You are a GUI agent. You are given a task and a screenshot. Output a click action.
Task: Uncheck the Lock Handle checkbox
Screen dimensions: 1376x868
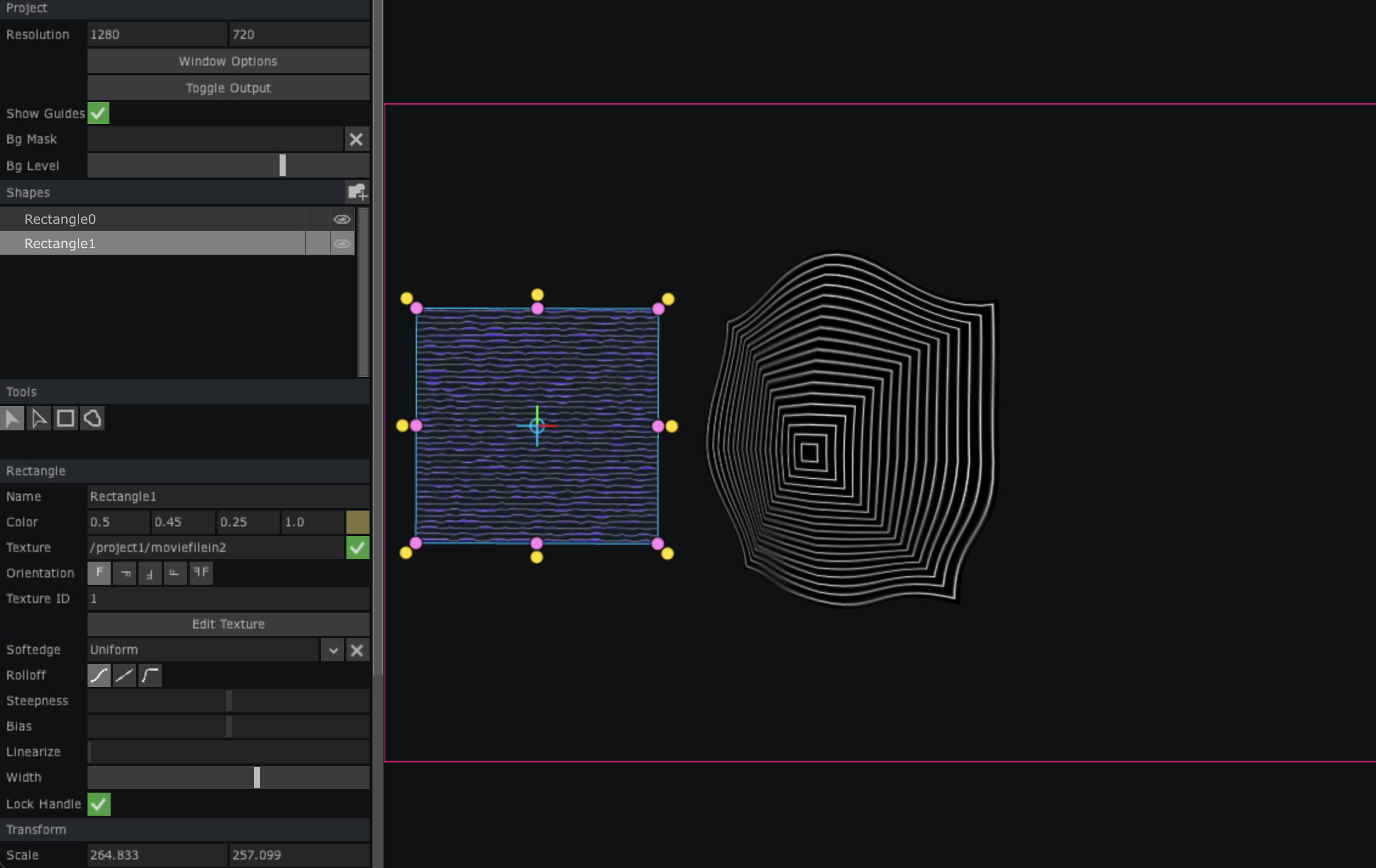[x=98, y=804]
